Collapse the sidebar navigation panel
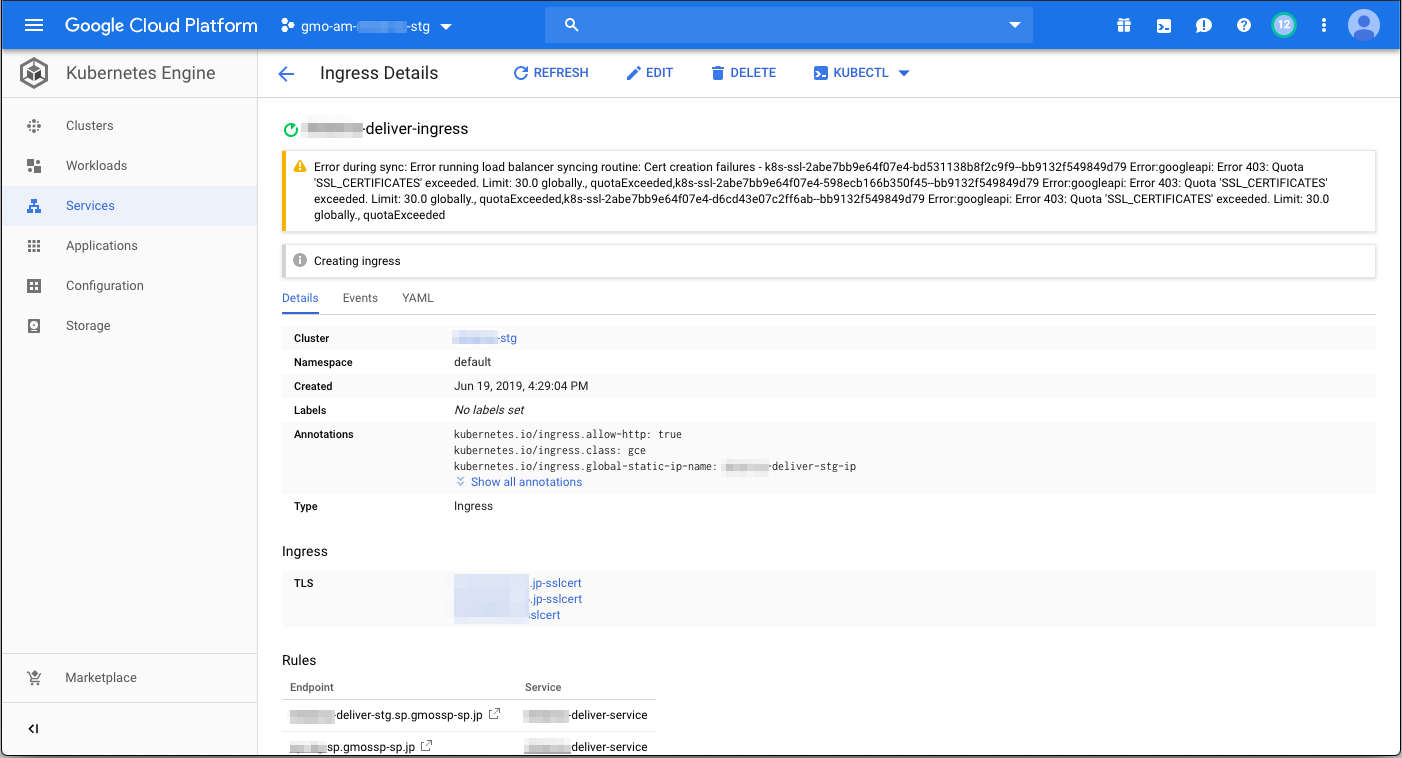The height and width of the screenshot is (758, 1402). [x=33, y=729]
